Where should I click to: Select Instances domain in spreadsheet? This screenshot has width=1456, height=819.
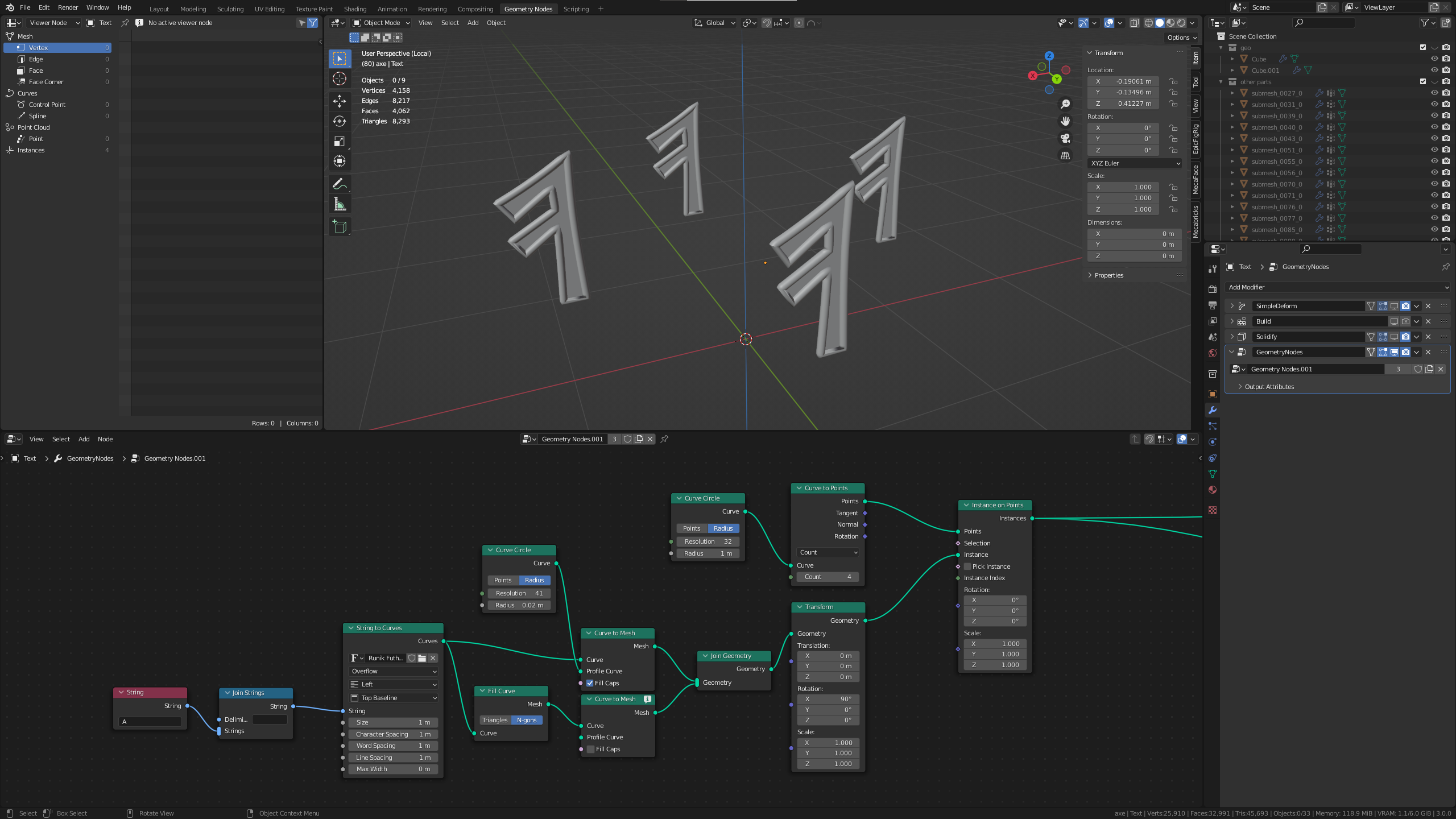(31, 150)
